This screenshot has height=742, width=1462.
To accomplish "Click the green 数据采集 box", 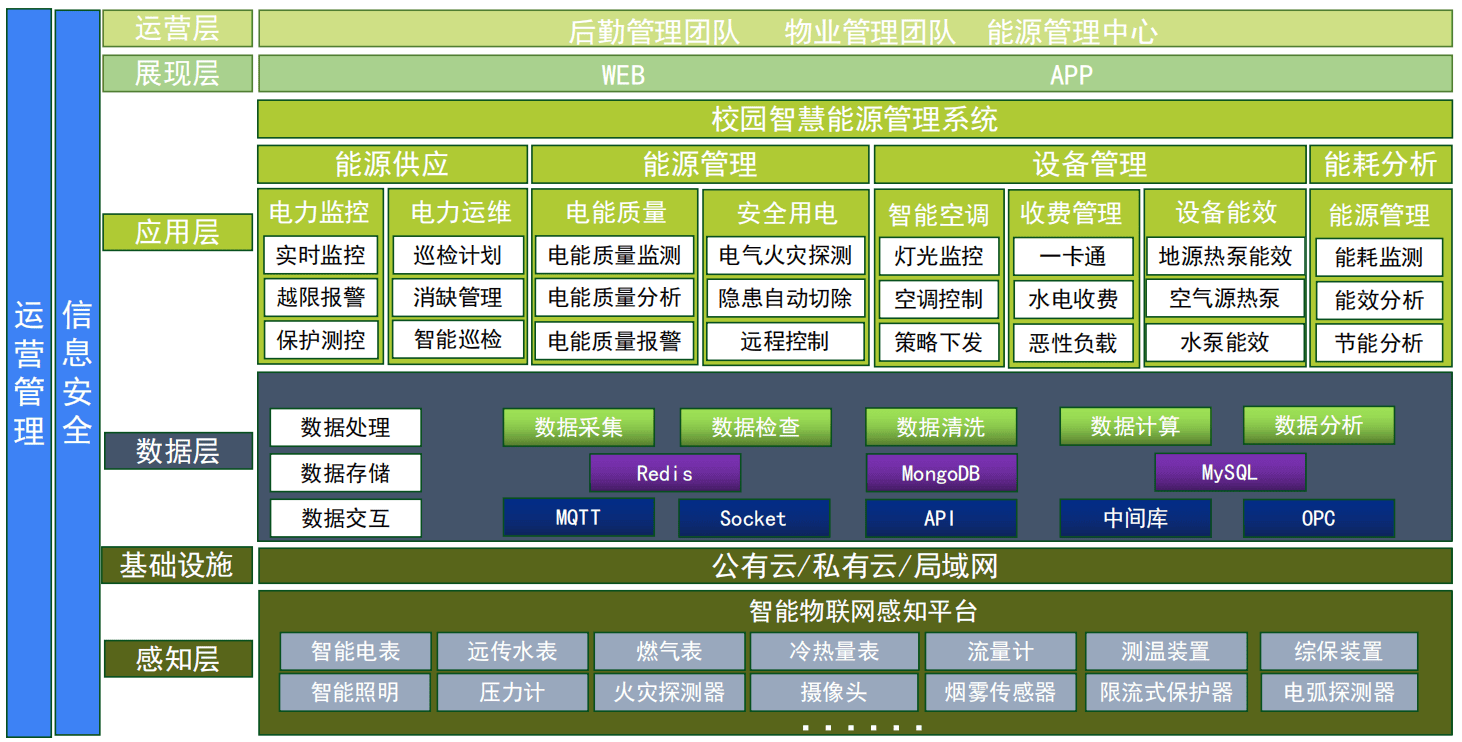I will click(x=578, y=427).
